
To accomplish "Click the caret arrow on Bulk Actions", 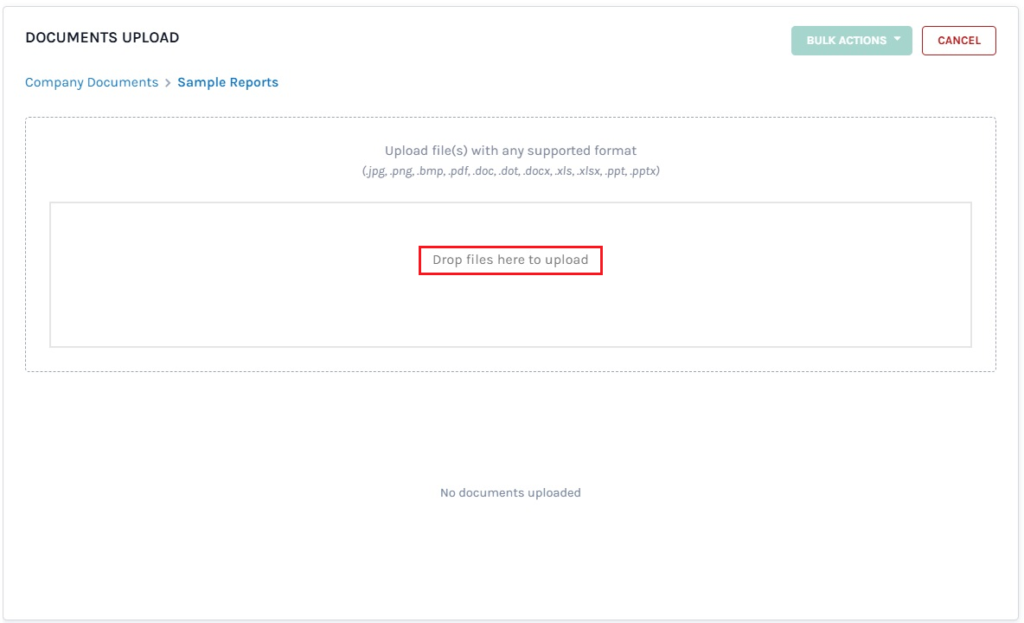I will [897, 40].
